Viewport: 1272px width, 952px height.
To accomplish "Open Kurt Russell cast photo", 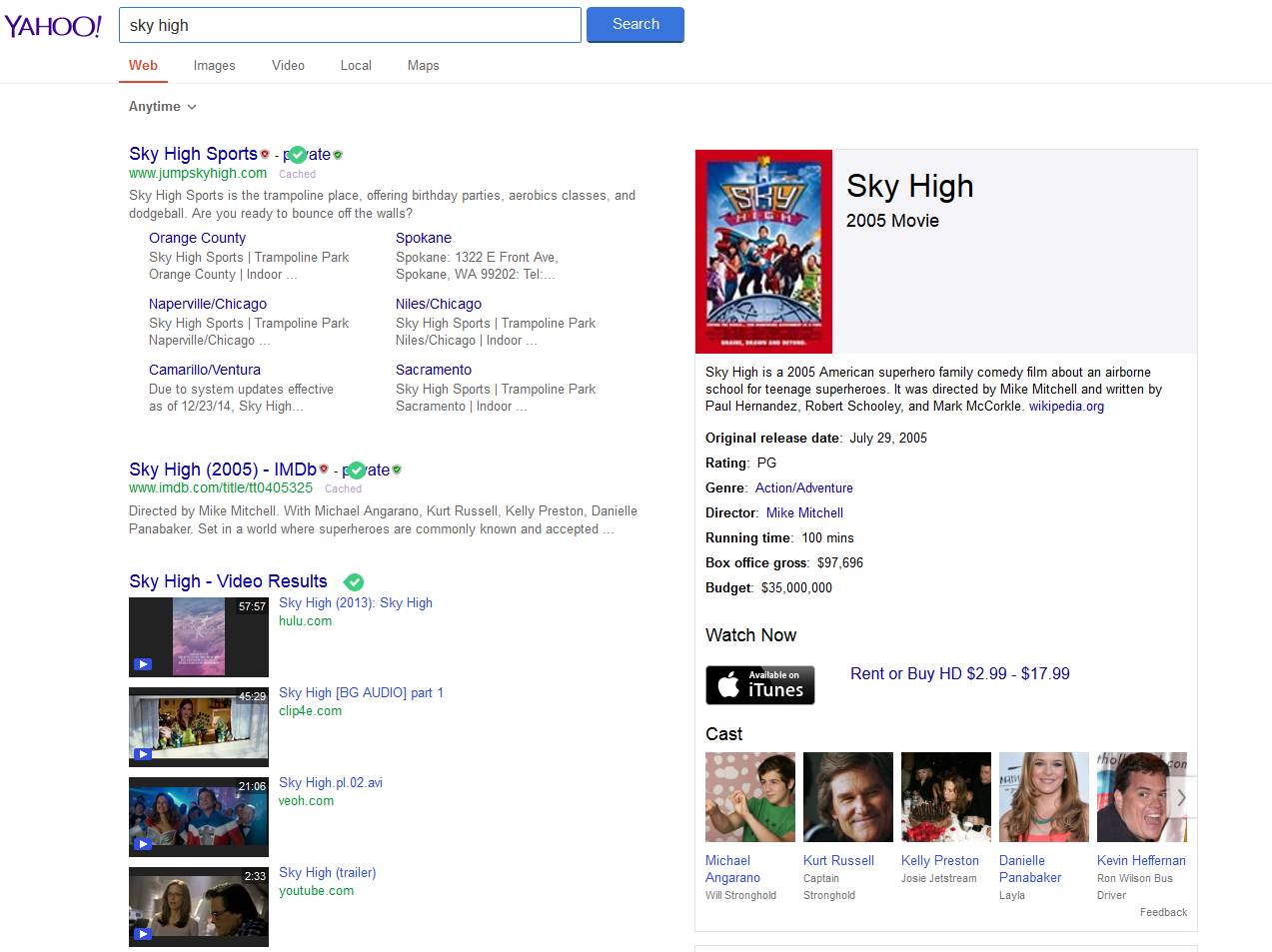I will click(847, 797).
